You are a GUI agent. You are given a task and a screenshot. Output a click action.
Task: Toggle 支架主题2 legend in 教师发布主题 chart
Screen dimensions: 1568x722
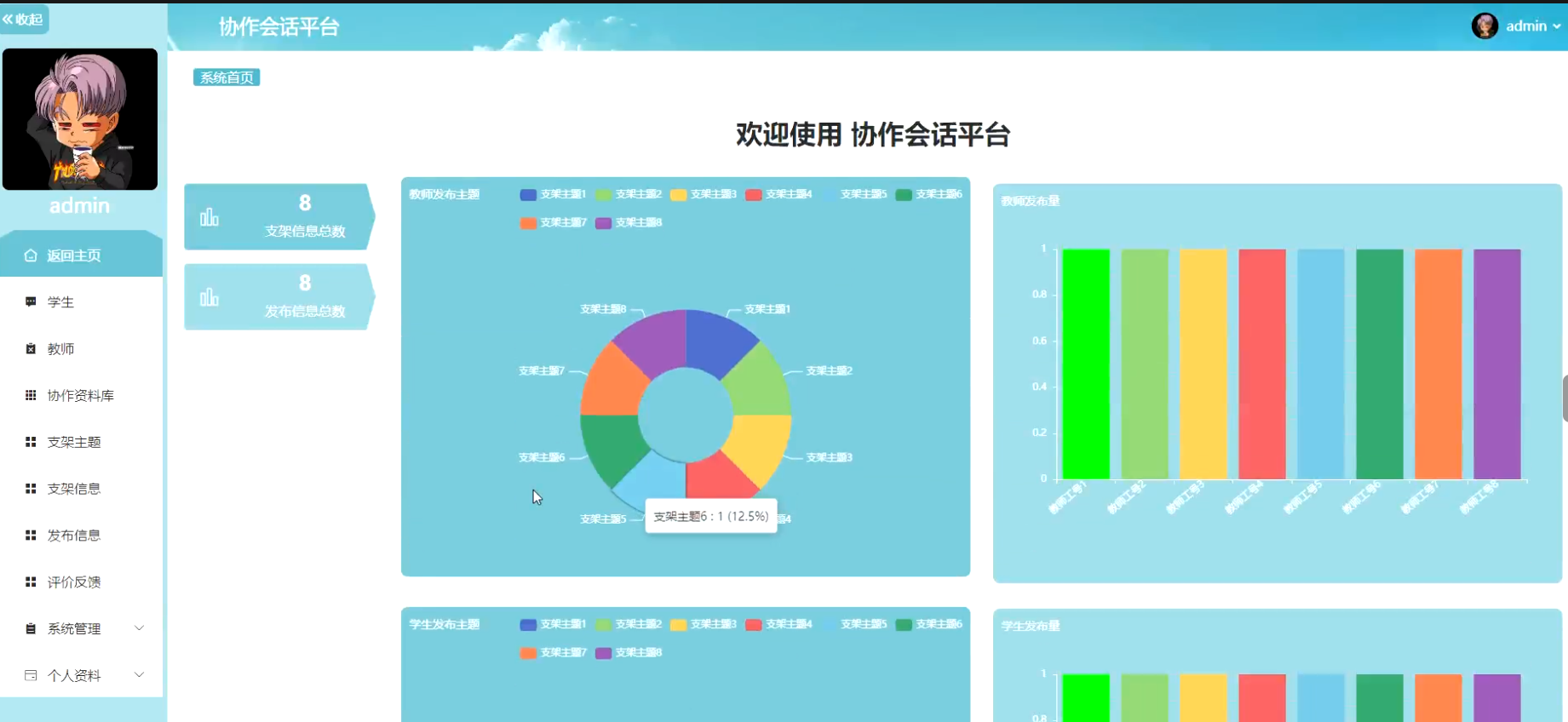tap(629, 194)
